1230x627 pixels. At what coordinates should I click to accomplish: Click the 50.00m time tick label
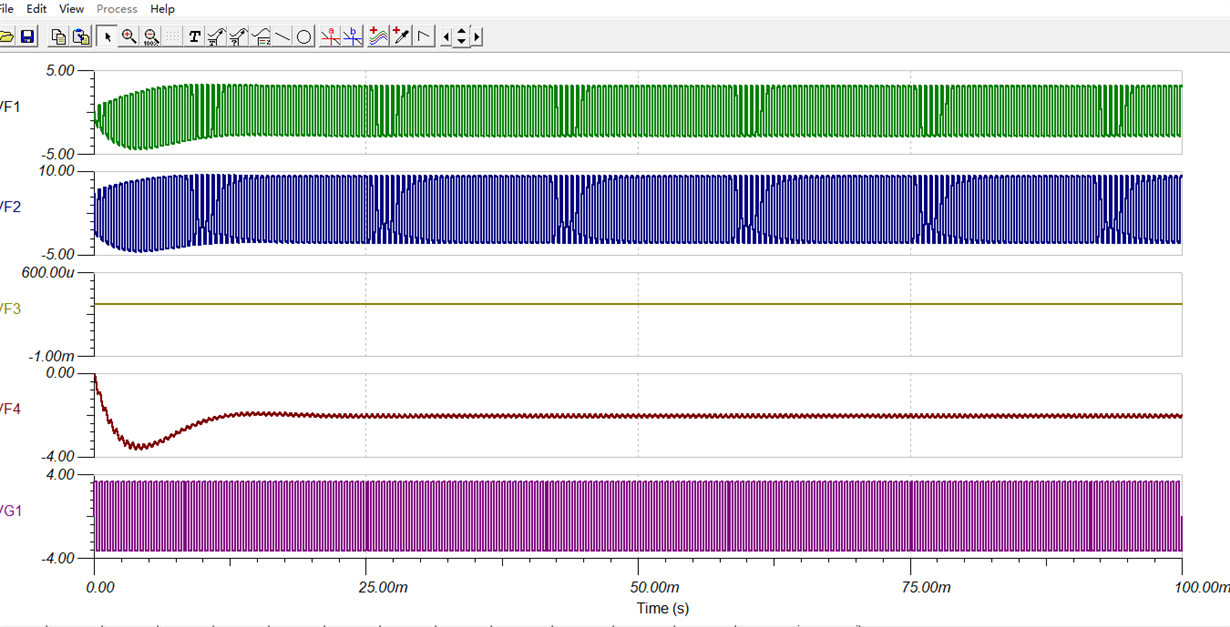(656, 588)
